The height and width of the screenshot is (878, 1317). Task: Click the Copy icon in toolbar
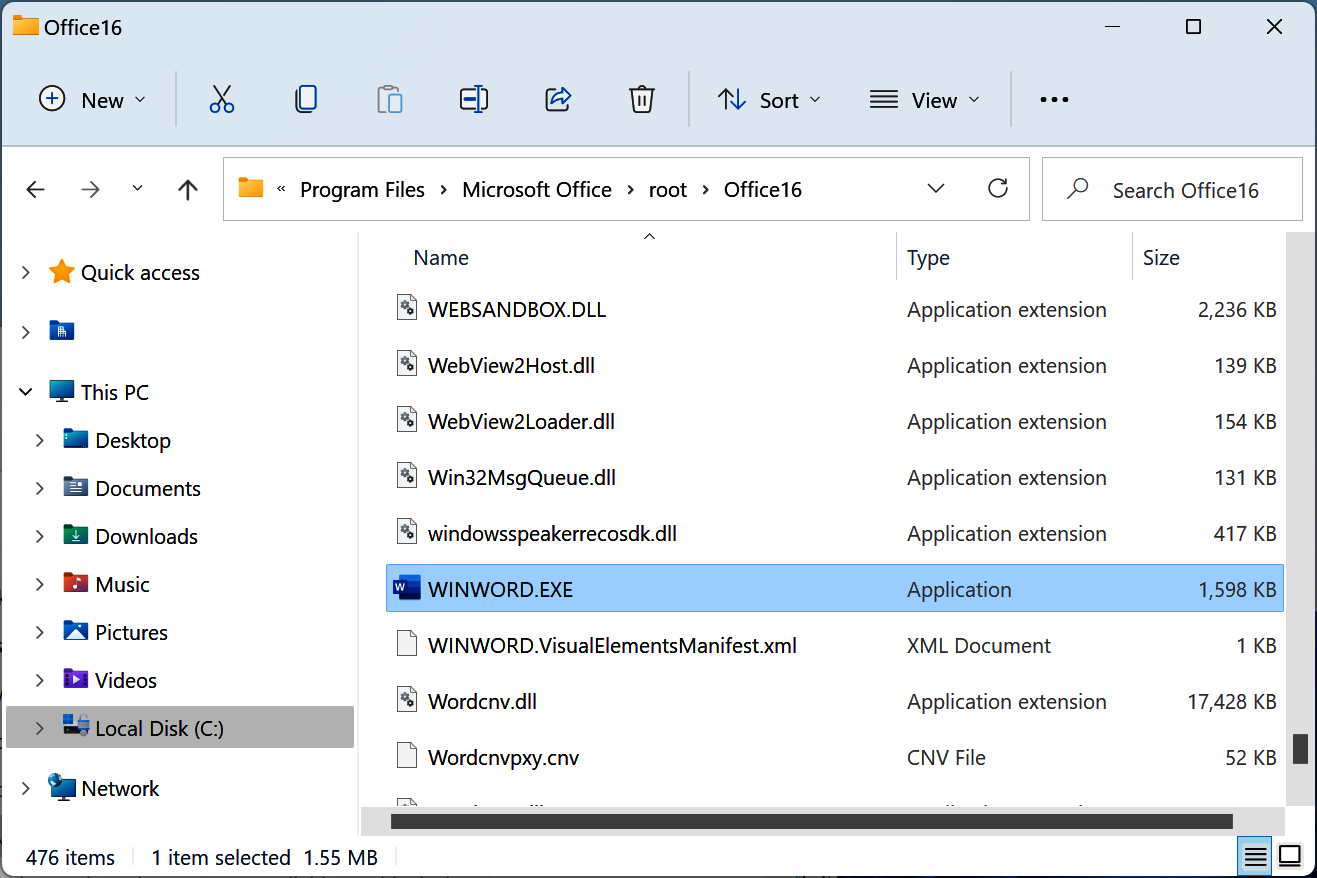coord(306,99)
